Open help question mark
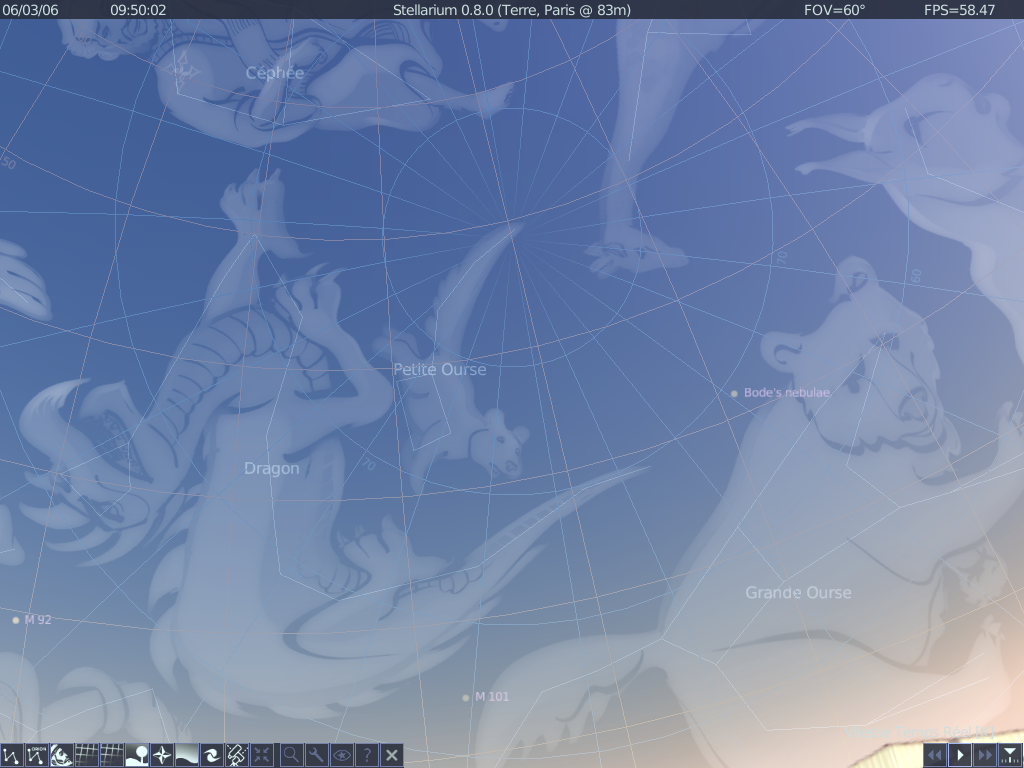The width and height of the screenshot is (1024, 768). click(x=366, y=756)
